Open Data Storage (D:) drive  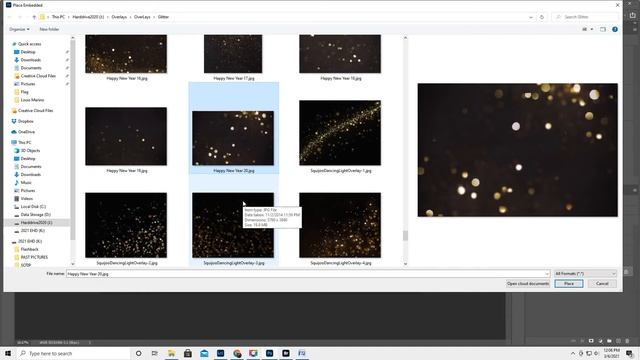click(36, 214)
